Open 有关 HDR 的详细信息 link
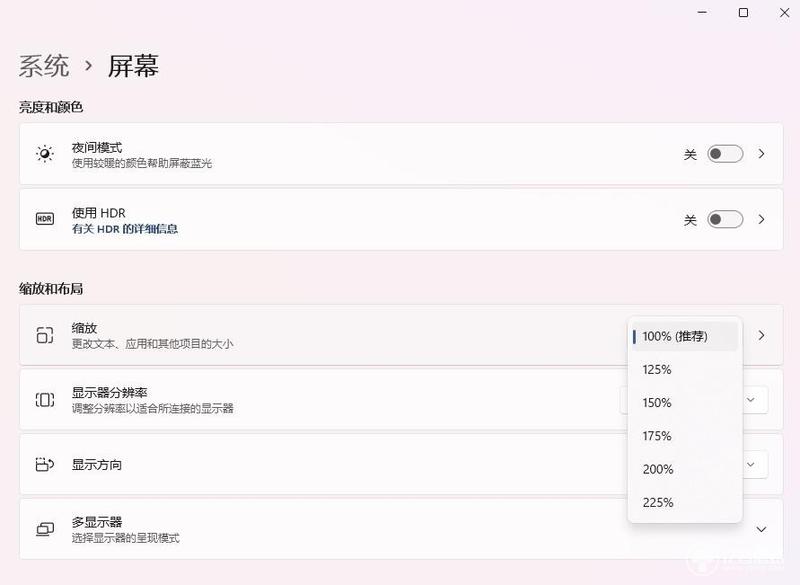Screen dimensions: 800x585 pyautogui.click(x=125, y=229)
